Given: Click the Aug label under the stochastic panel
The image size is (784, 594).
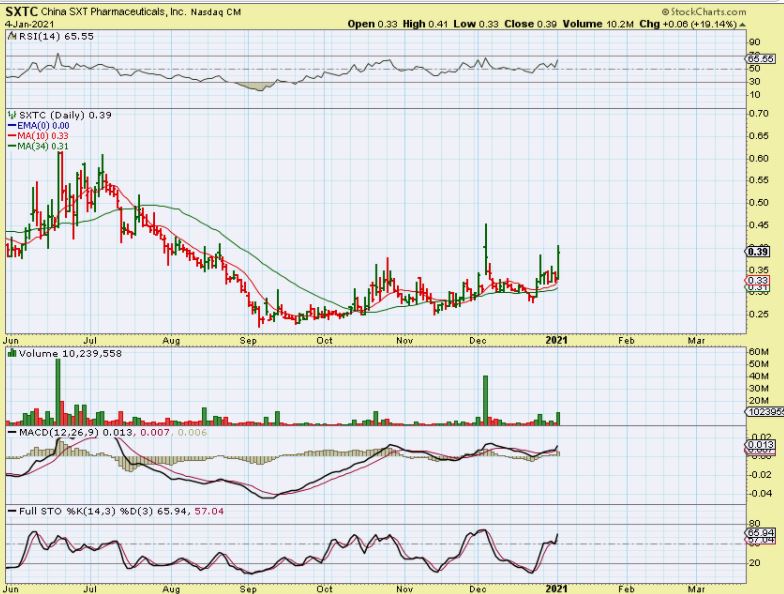Looking at the screenshot, I should [x=171, y=589].
